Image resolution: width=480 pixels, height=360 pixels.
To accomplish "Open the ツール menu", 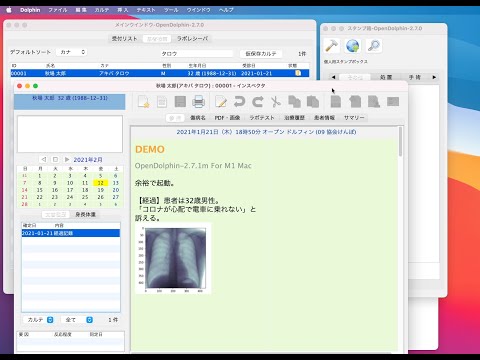I will pos(171,10).
